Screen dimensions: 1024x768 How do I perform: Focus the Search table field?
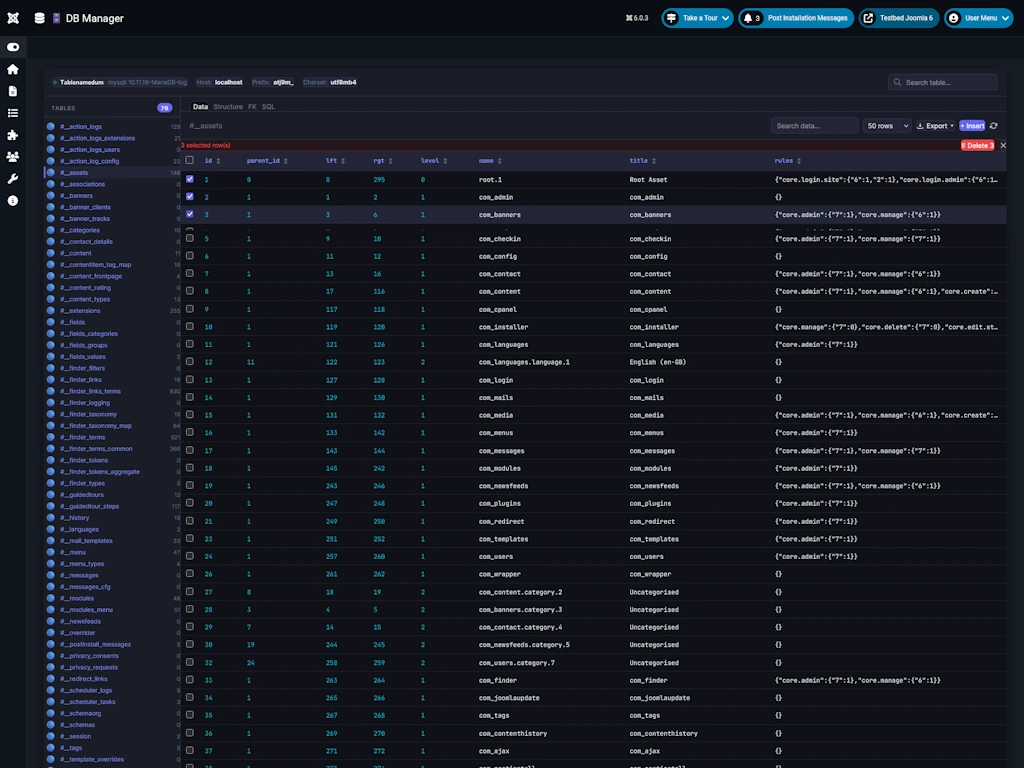click(x=942, y=82)
